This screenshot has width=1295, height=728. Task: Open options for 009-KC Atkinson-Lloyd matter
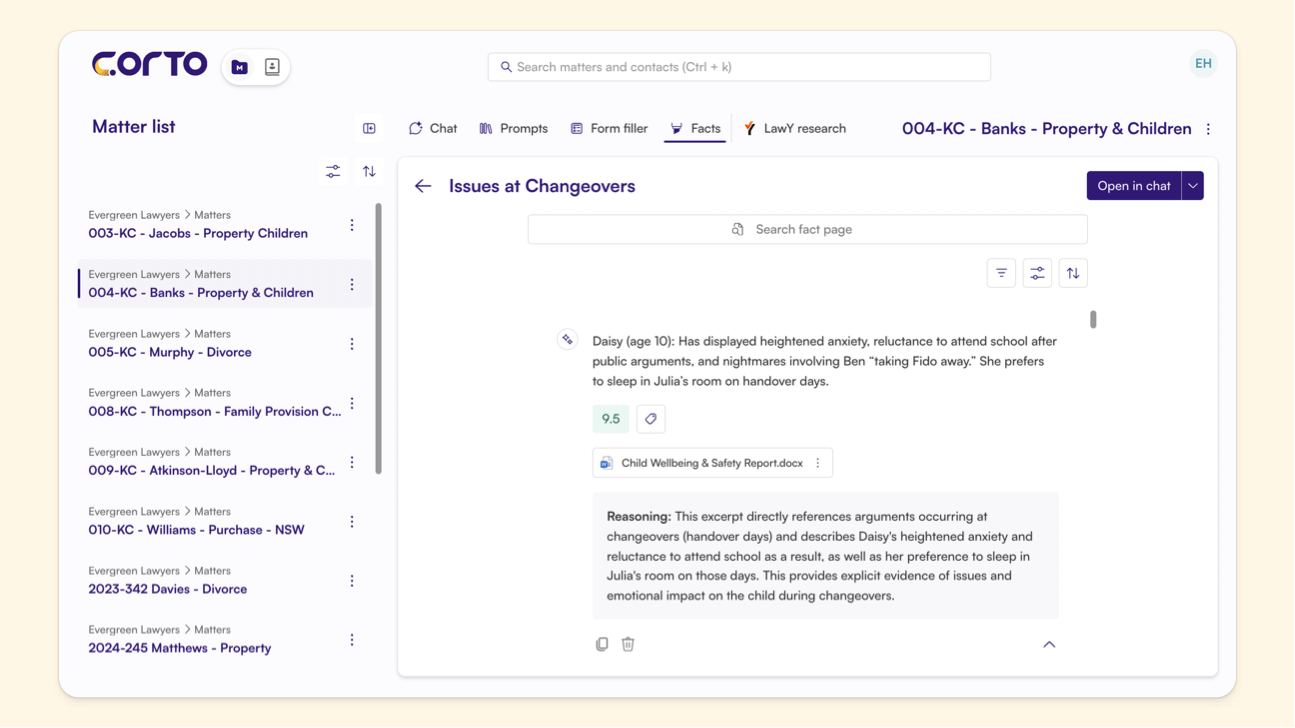coord(352,462)
